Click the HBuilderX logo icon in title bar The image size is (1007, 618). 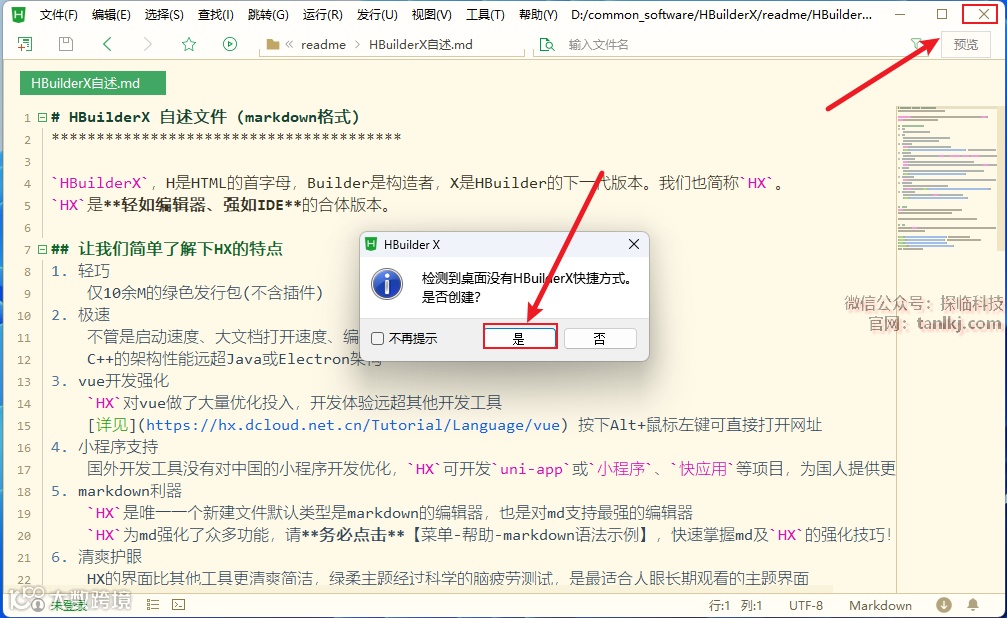pos(19,14)
